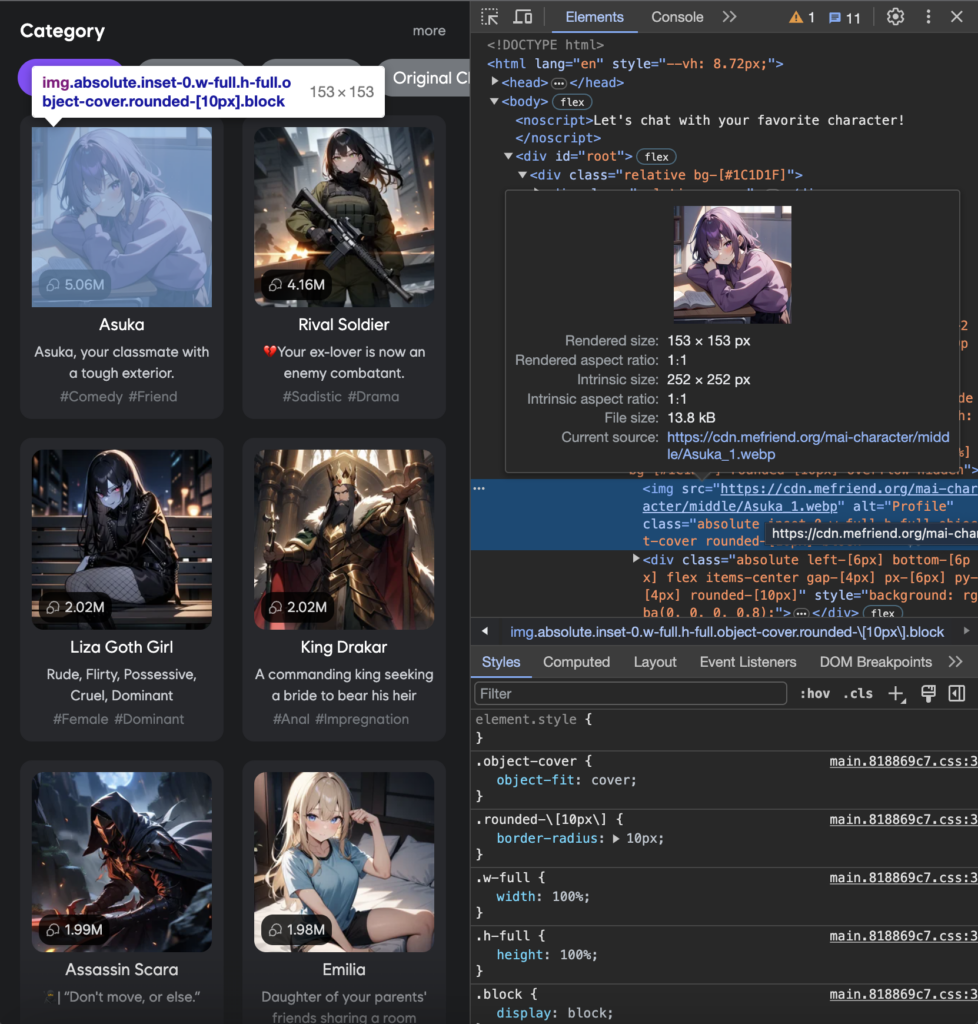The image size is (978, 1024).
Task: Switch to the Console tab
Action: pos(677,17)
